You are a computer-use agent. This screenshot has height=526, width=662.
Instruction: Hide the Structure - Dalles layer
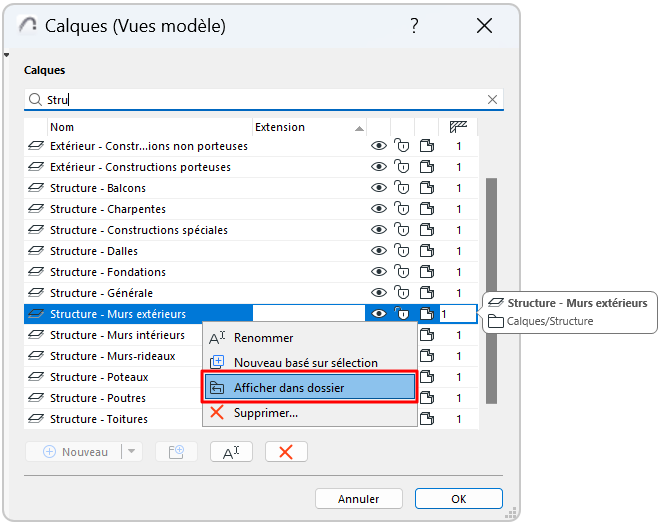(379, 251)
